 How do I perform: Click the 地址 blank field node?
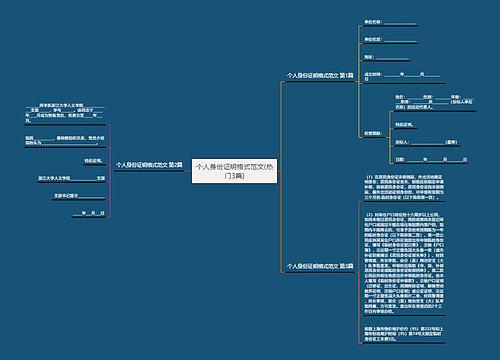[386, 57]
